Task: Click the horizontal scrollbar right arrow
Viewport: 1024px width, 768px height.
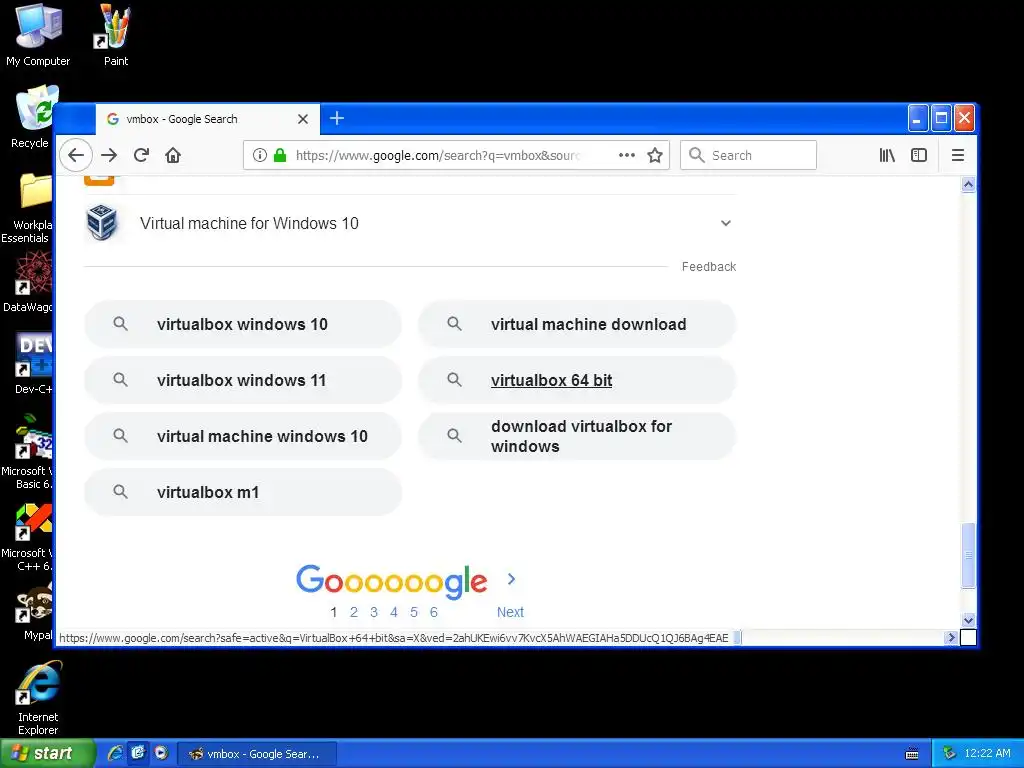Action: click(x=951, y=637)
